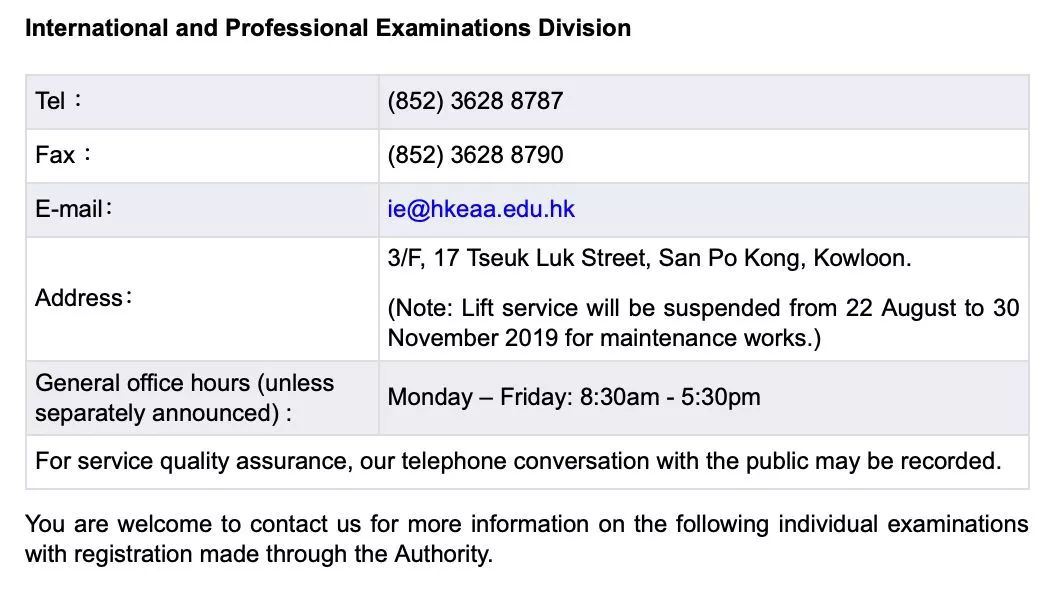
Task: Click the General office hours label
Action: 185,397
